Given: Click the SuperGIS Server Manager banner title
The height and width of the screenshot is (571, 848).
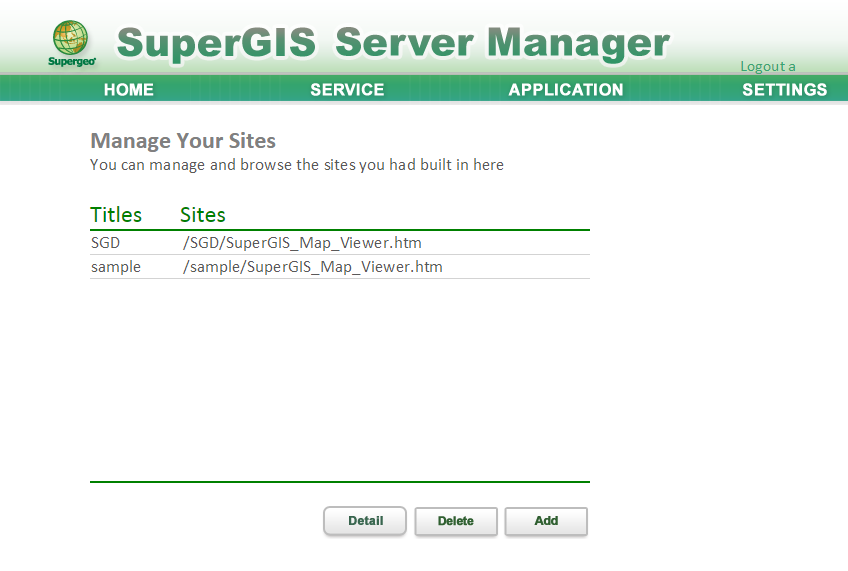Looking at the screenshot, I should (393, 42).
